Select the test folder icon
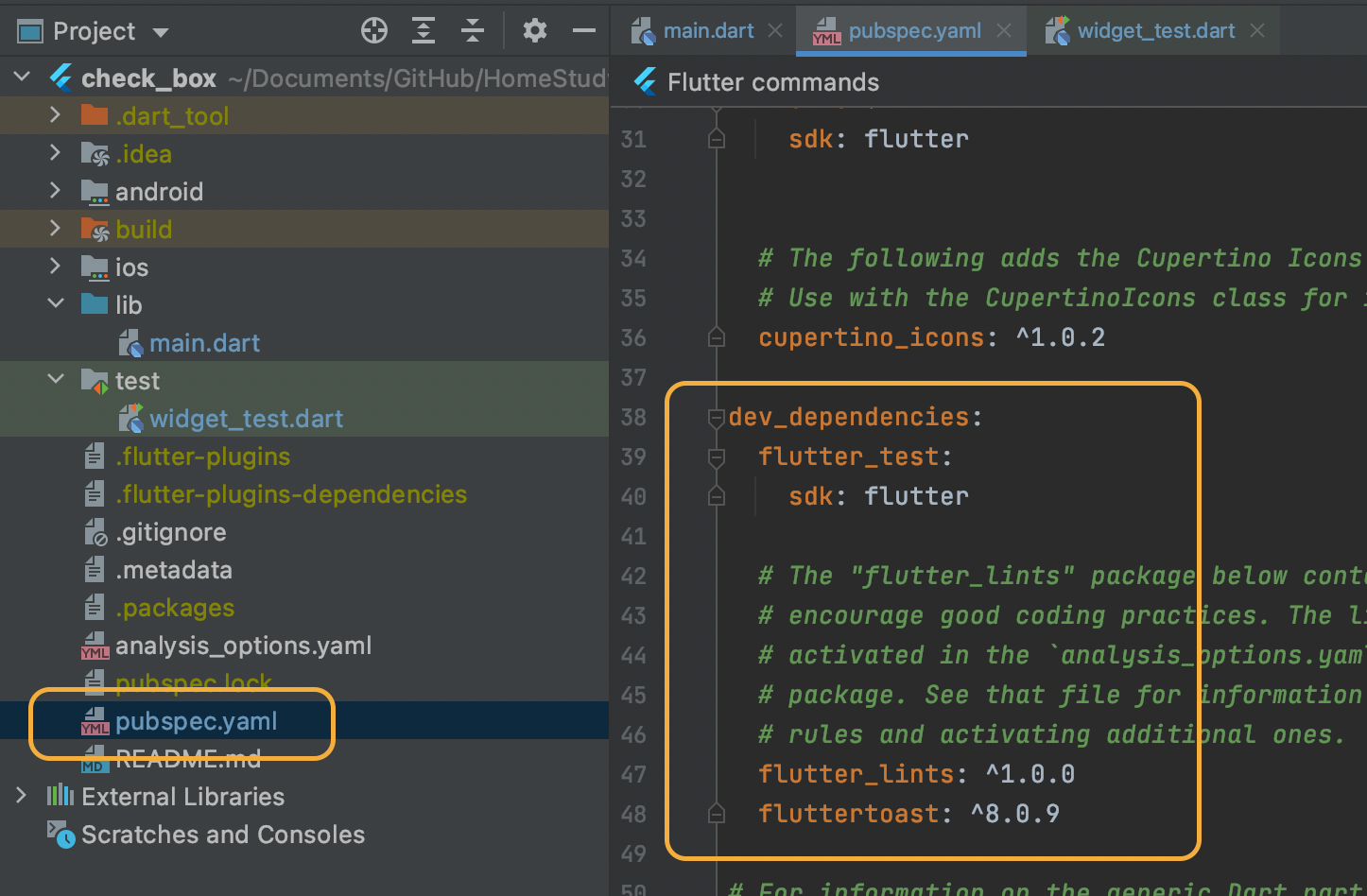This screenshot has width=1367, height=896. [95, 381]
